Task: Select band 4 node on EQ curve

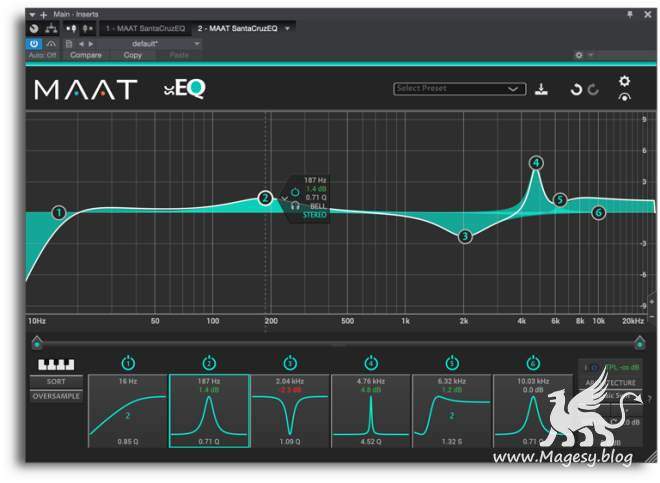Action: [536, 163]
